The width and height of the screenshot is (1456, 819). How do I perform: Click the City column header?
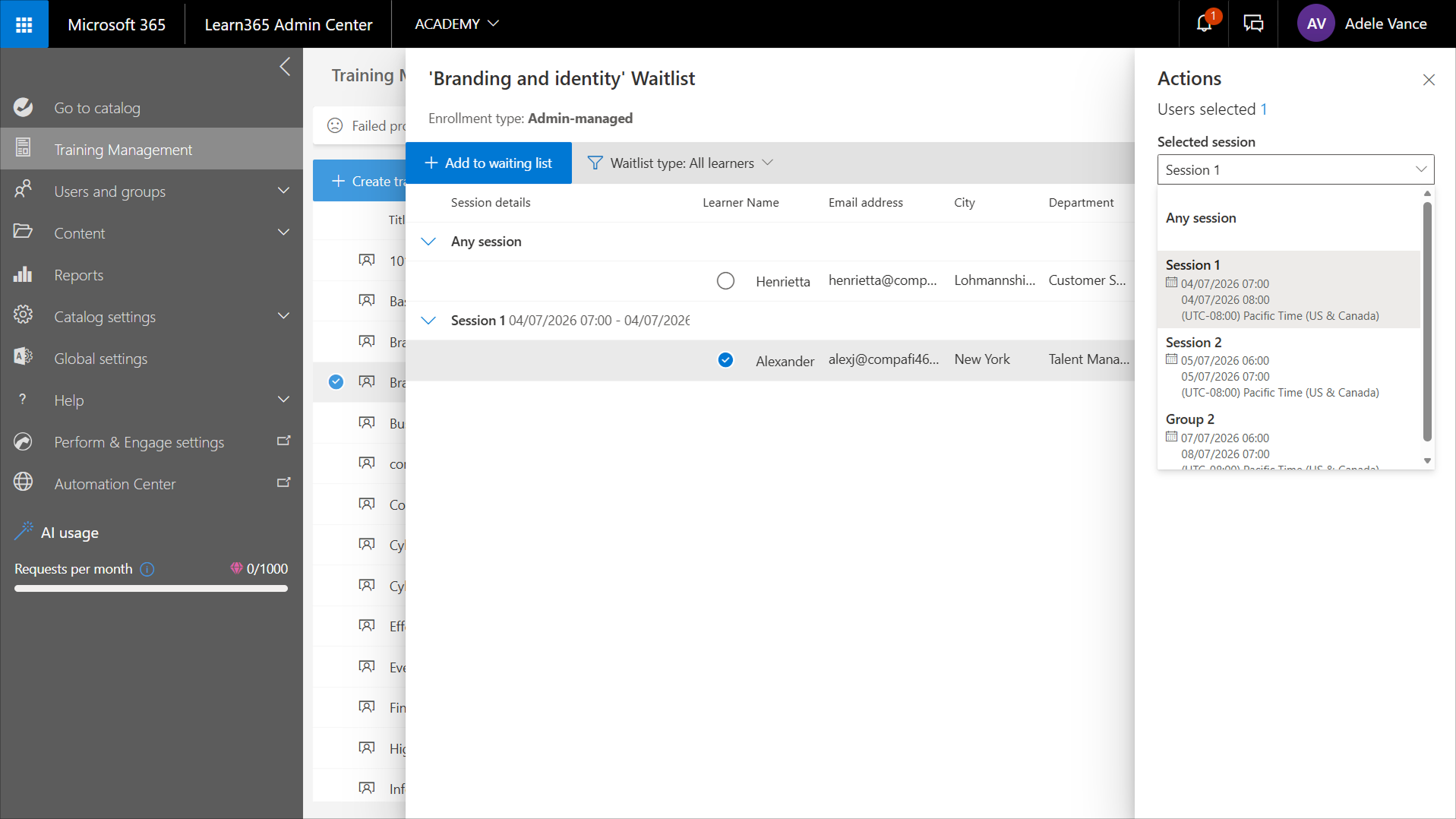964,203
